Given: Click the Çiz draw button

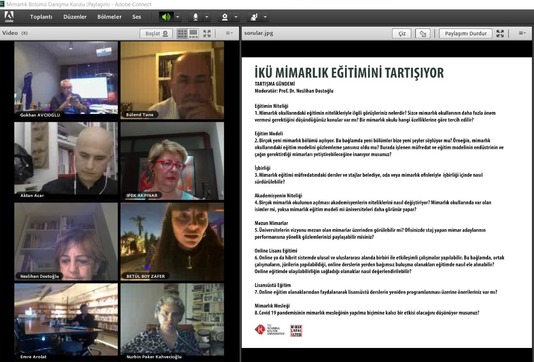Looking at the screenshot, I should (x=402, y=33).
